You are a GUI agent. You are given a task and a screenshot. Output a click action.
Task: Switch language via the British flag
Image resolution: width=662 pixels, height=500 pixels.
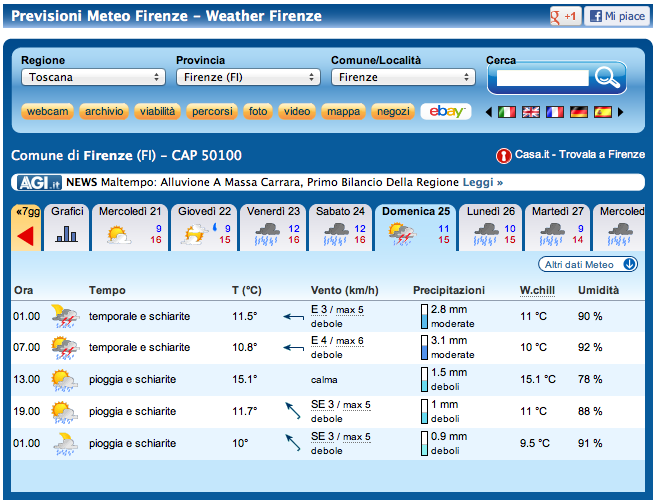531,112
